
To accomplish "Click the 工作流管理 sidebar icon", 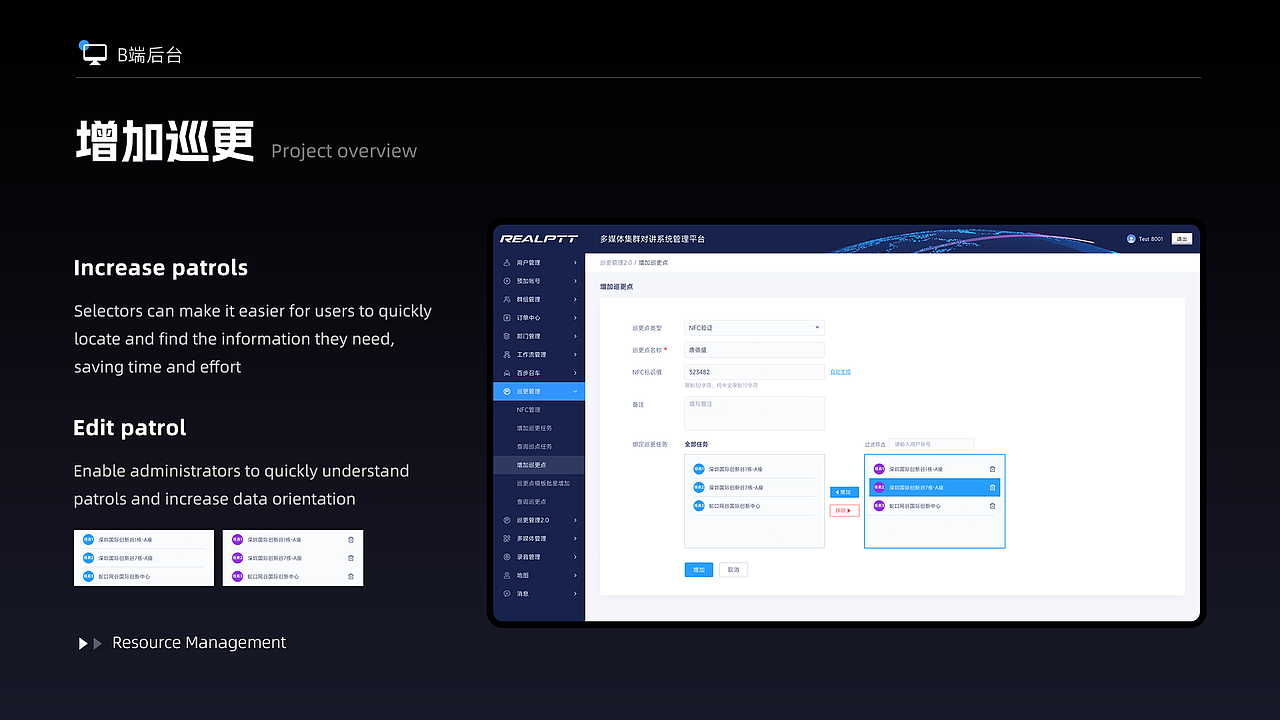I will tap(507, 354).
